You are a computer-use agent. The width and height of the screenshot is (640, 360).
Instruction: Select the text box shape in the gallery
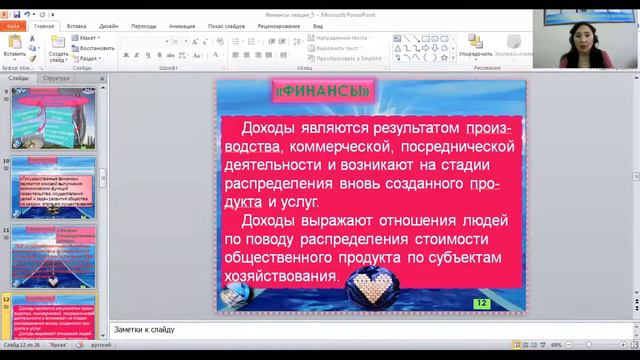397,39
